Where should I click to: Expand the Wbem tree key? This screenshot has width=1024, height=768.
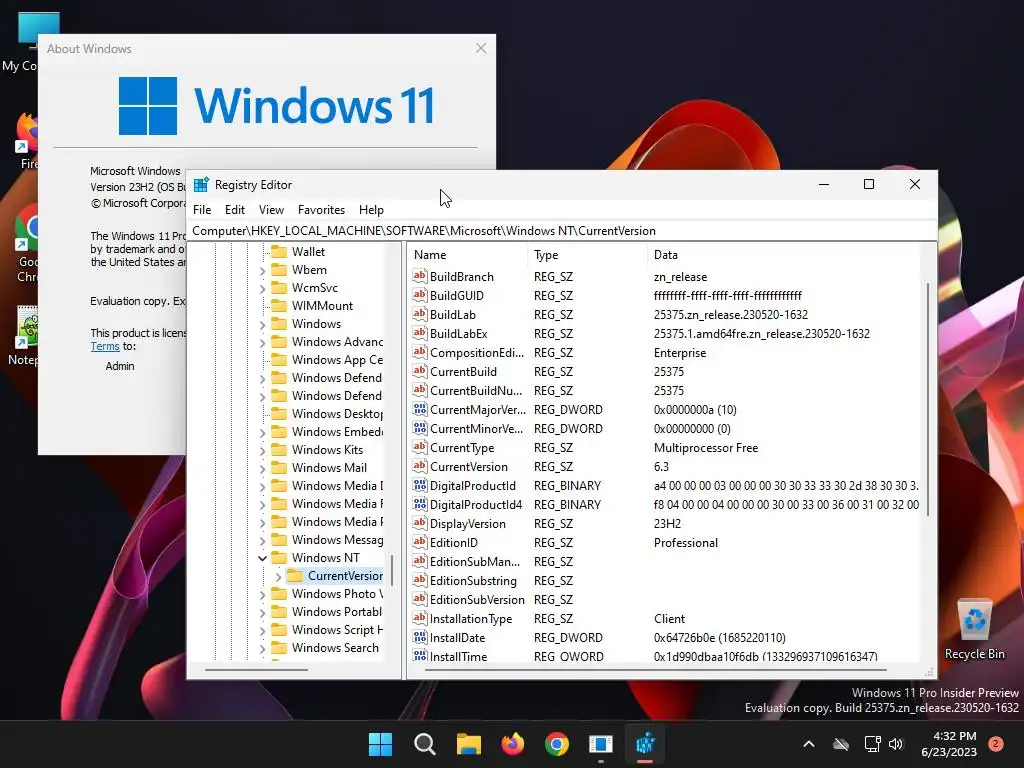click(262, 270)
